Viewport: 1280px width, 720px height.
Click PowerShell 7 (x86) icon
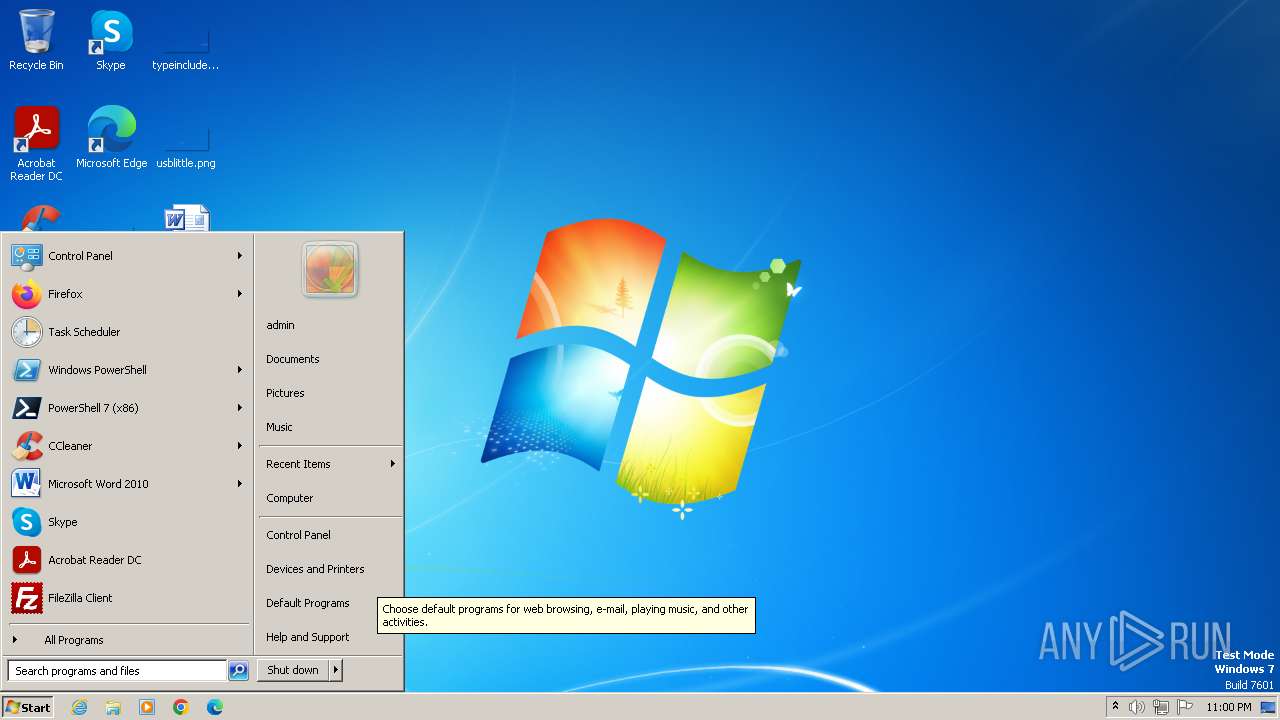coord(27,408)
